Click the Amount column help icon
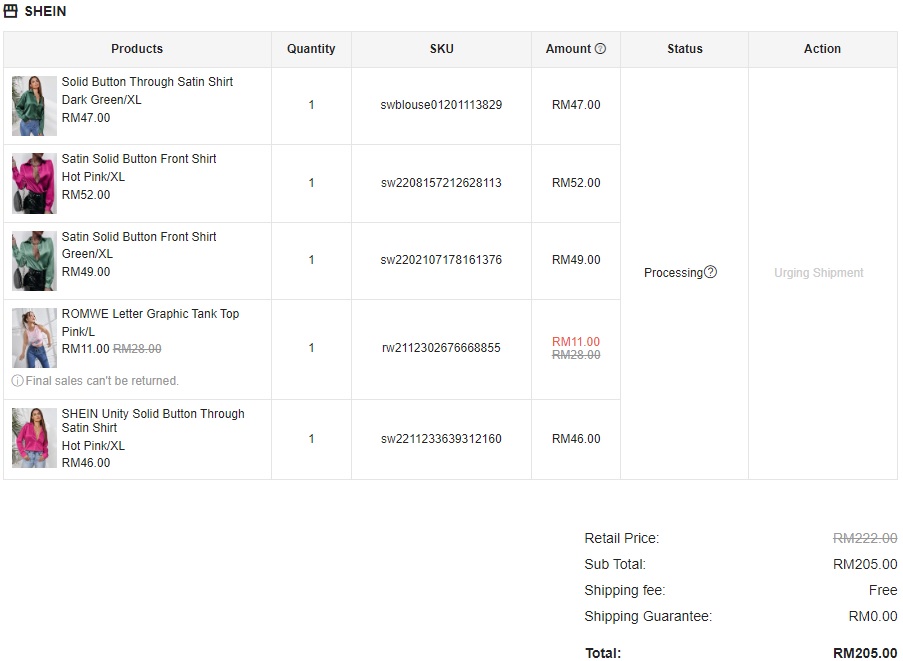Viewport: 903px width, 661px height. tap(600, 48)
